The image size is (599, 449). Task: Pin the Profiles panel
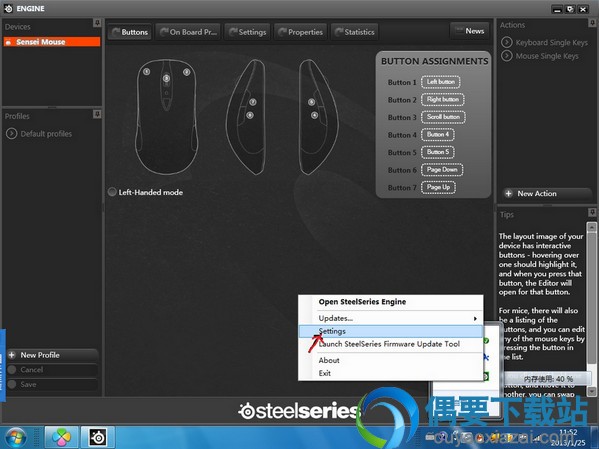97,114
